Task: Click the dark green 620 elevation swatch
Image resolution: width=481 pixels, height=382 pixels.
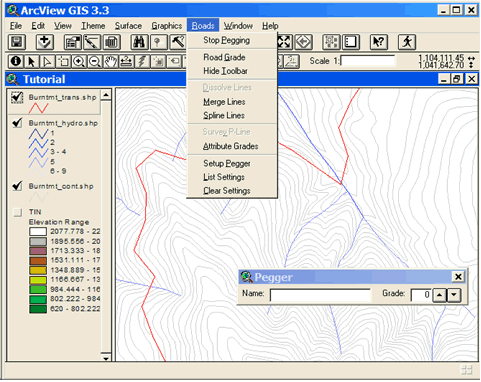Action: point(38,309)
